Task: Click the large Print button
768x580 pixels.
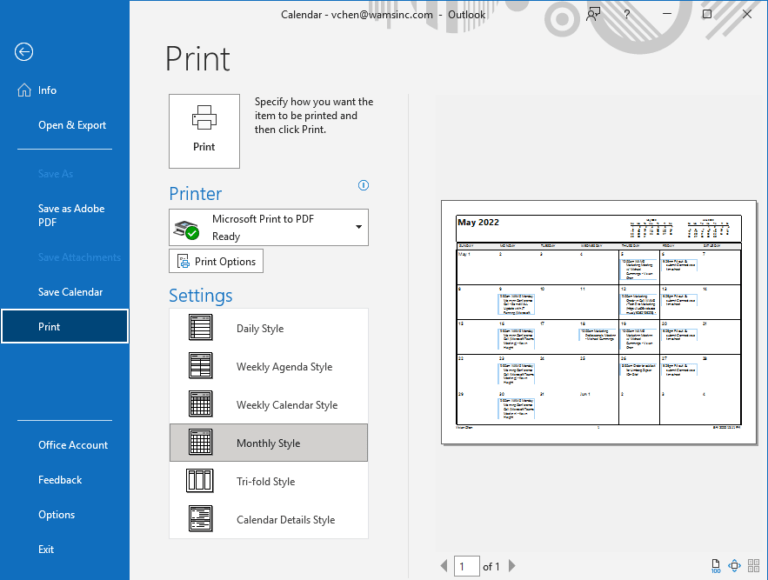Action: click(x=204, y=131)
